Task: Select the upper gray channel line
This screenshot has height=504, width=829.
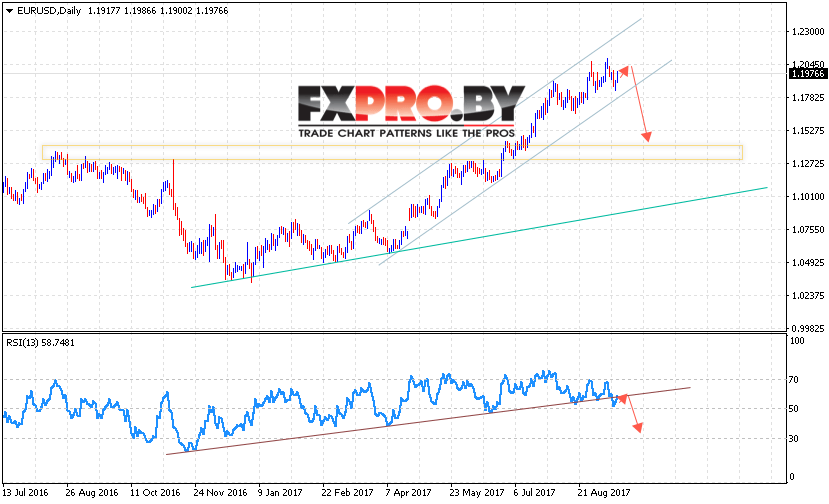Action: coord(495,121)
